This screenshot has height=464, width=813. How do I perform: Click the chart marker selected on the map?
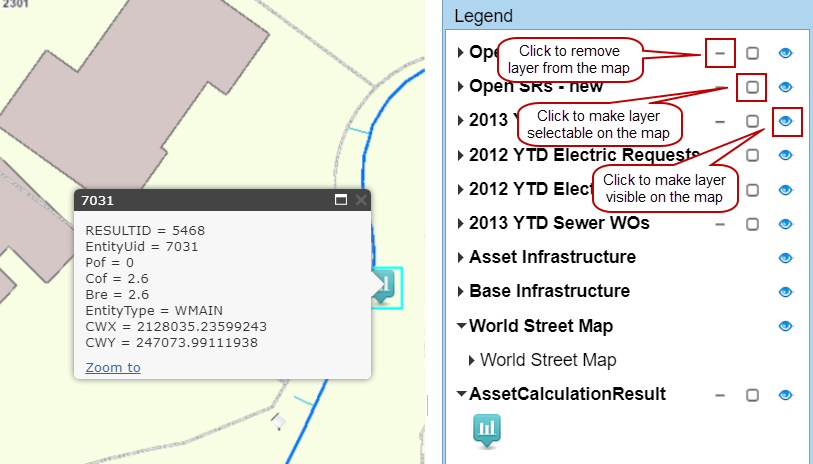[x=386, y=287]
